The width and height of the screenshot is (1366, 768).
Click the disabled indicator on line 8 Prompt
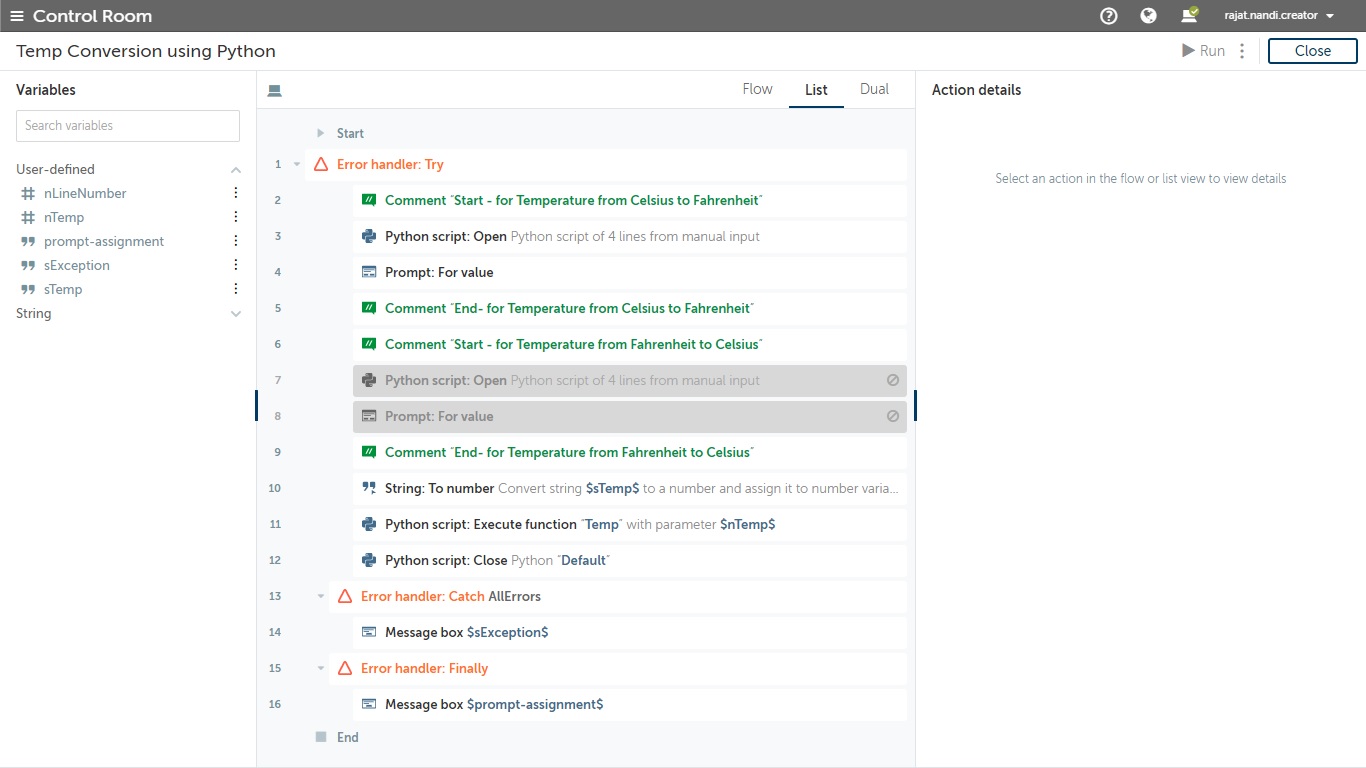coord(892,416)
